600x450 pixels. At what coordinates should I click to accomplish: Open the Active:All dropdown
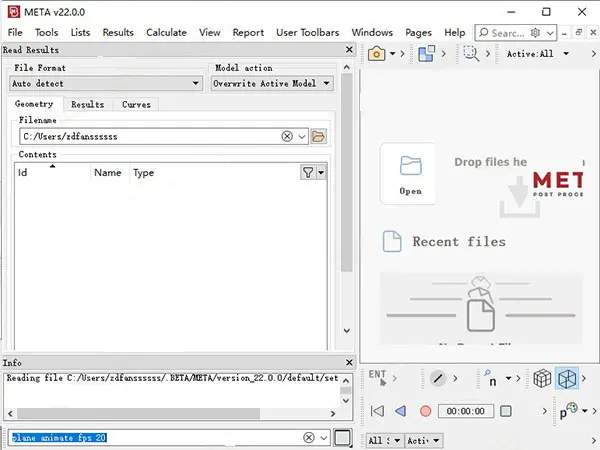click(538, 54)
